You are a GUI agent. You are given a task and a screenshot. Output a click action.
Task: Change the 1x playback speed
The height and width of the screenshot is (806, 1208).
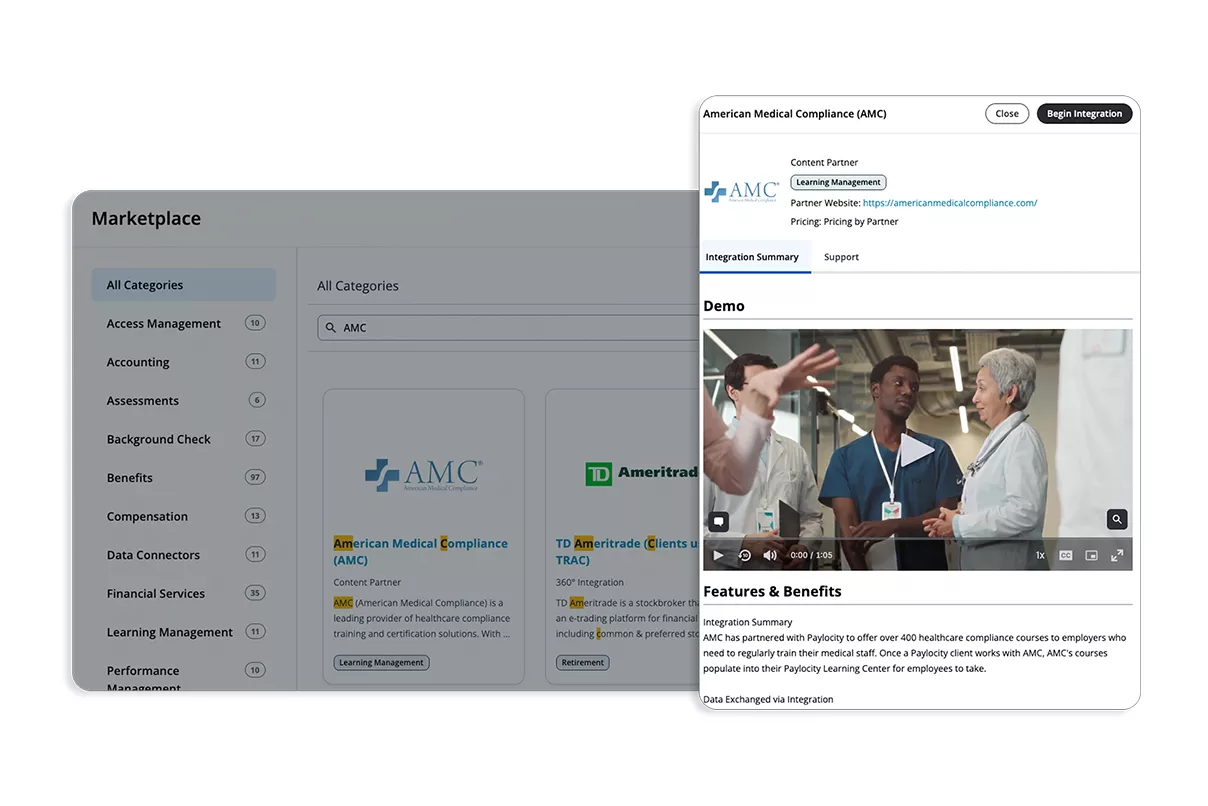point(1040,555)
